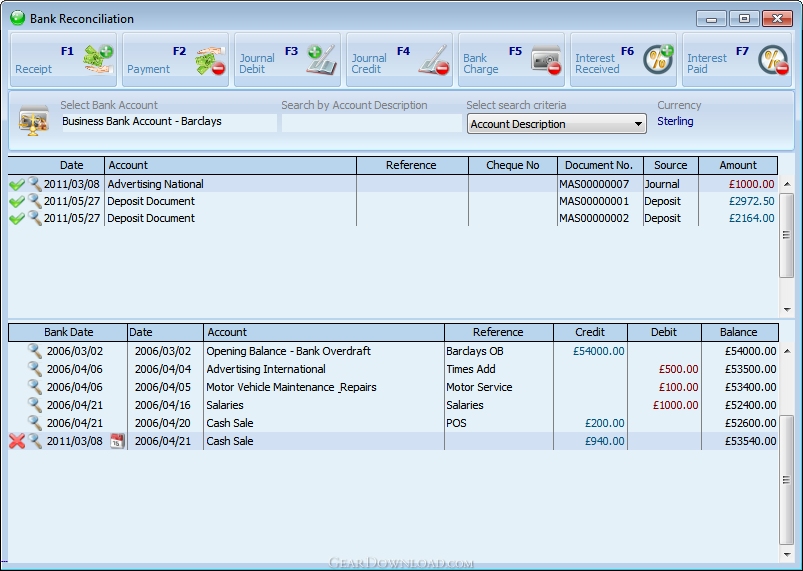The width and height of the screenshot is (803, 571).
Task: Click the Payment F2 button
Action: (176, 60)
